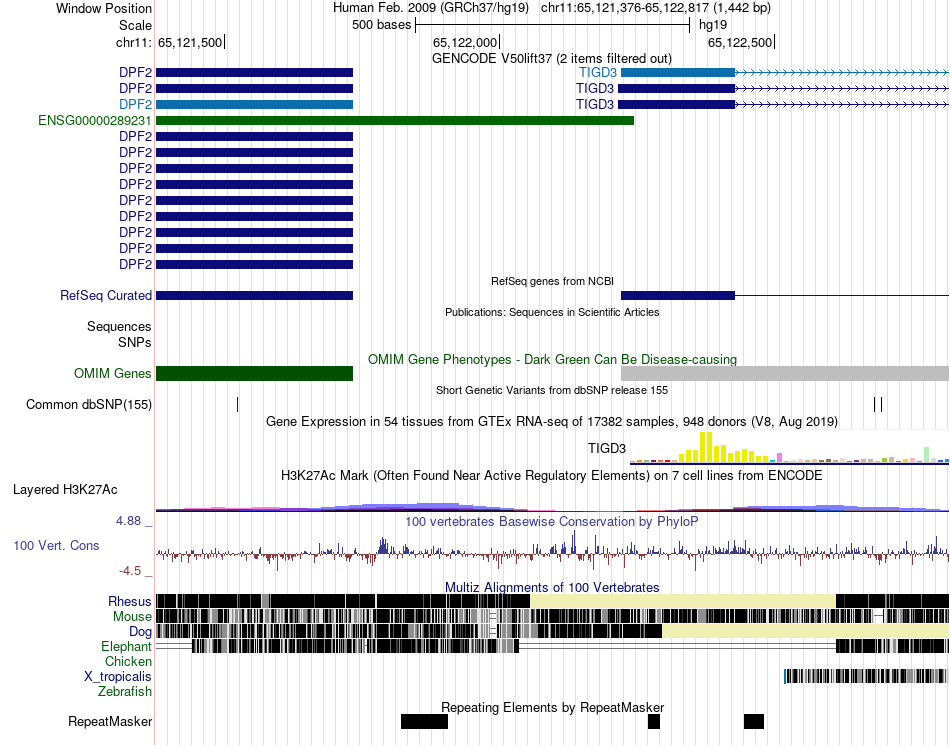Click the Window Position label

104,8
